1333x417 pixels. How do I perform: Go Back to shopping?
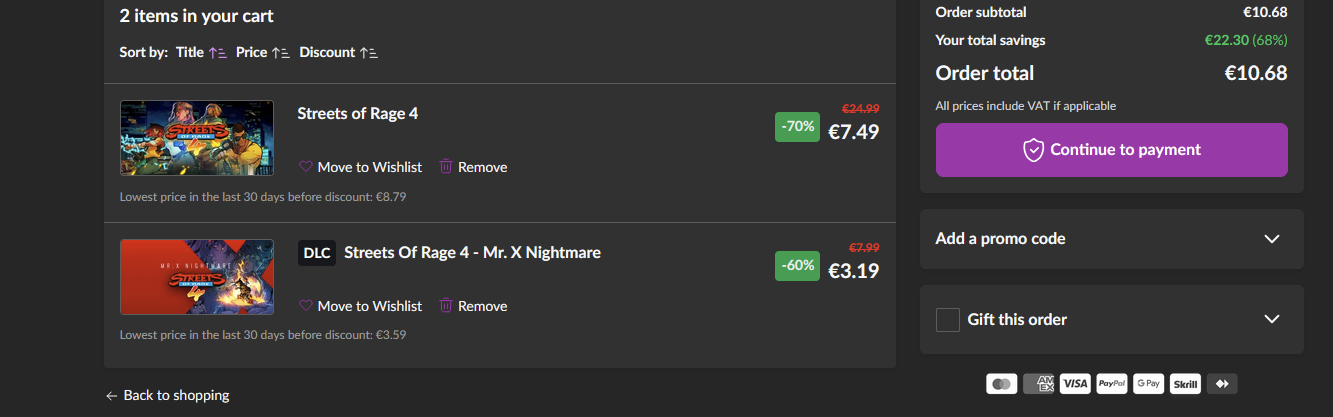click(167, 395)
